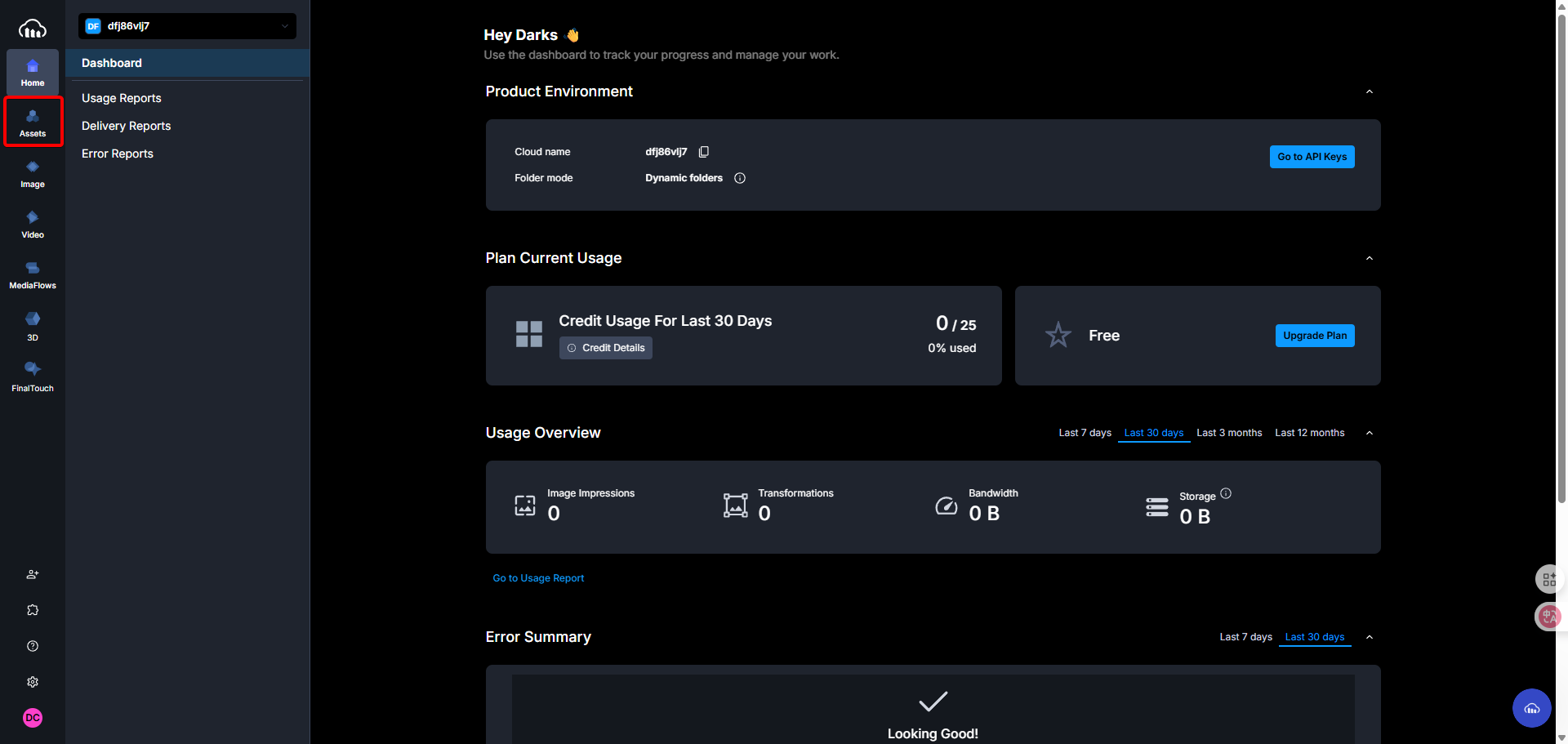This screenshot has height=744, width=1568.
Task: Open the Assets section in sidebar
Action: [x=33, y=123]
